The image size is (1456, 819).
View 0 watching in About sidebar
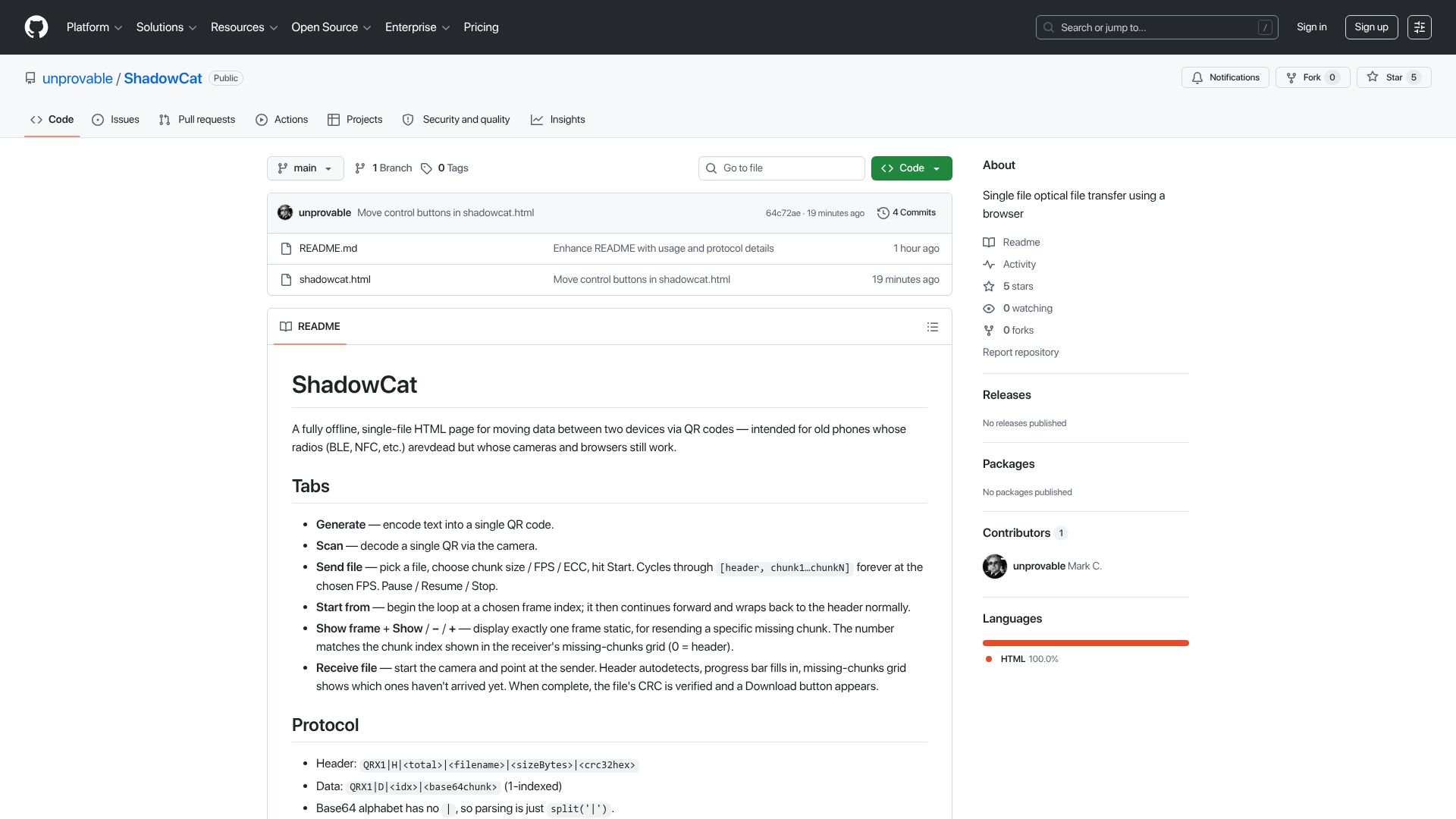(x=1018, y=309)
